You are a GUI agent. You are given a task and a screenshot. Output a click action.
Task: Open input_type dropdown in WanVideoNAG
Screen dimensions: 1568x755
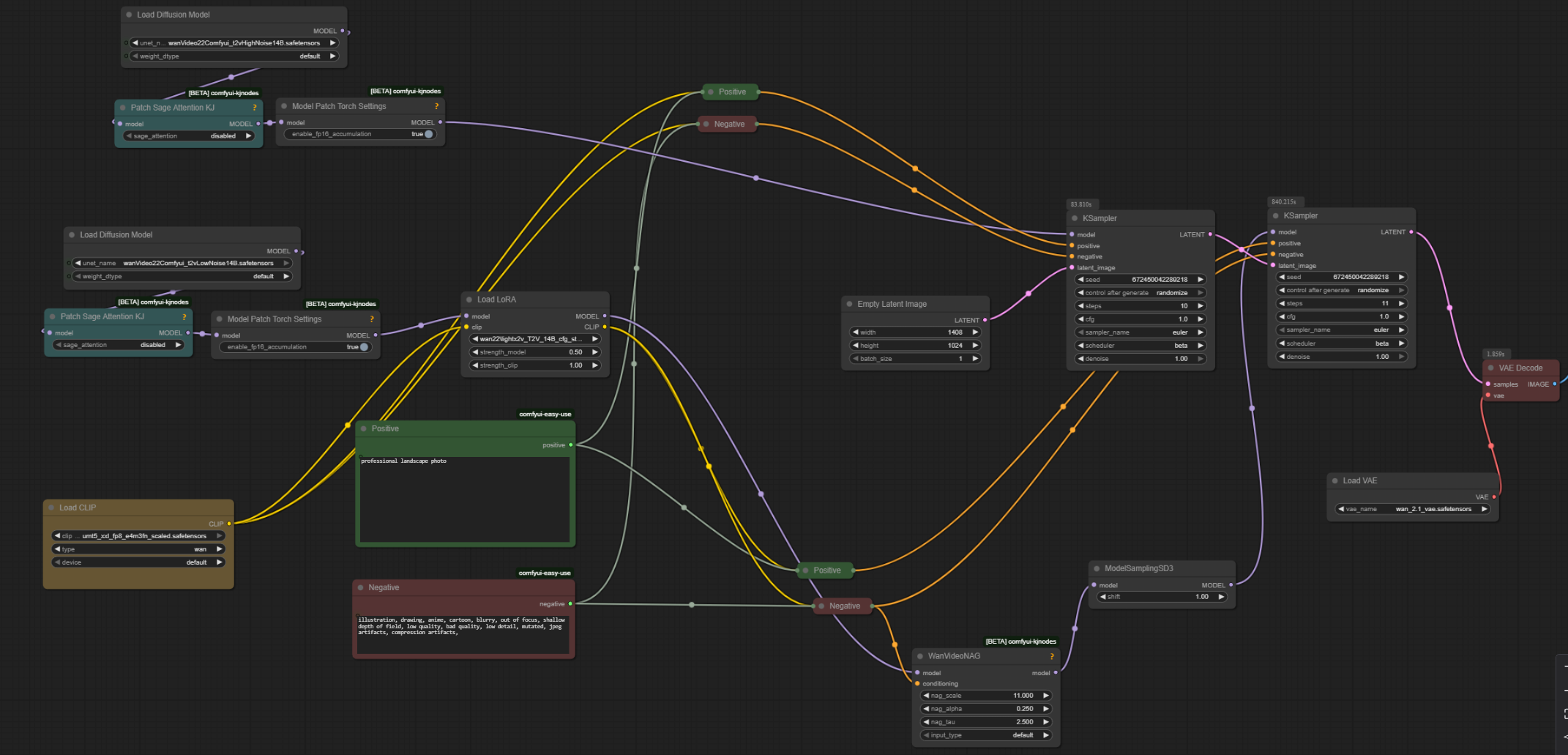click(986, 735)
